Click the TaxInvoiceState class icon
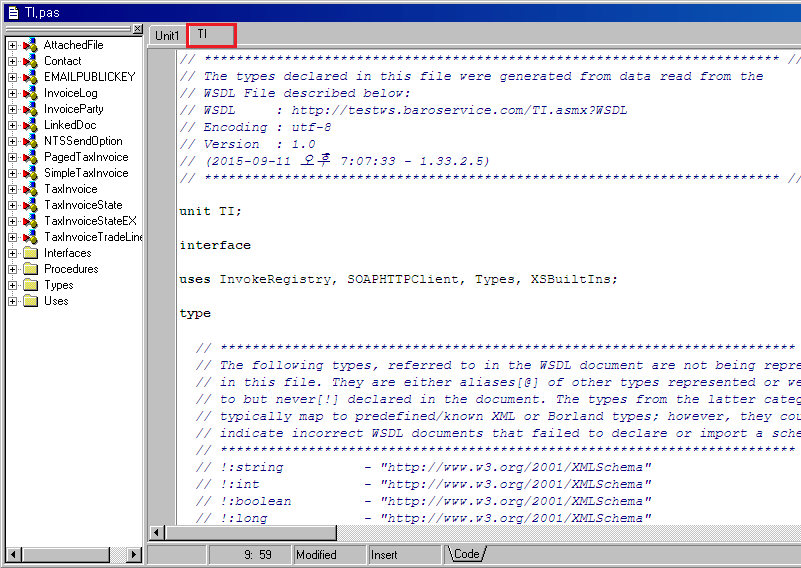The height and width of the screenshot is (568, 801). [x=31, y=205]
